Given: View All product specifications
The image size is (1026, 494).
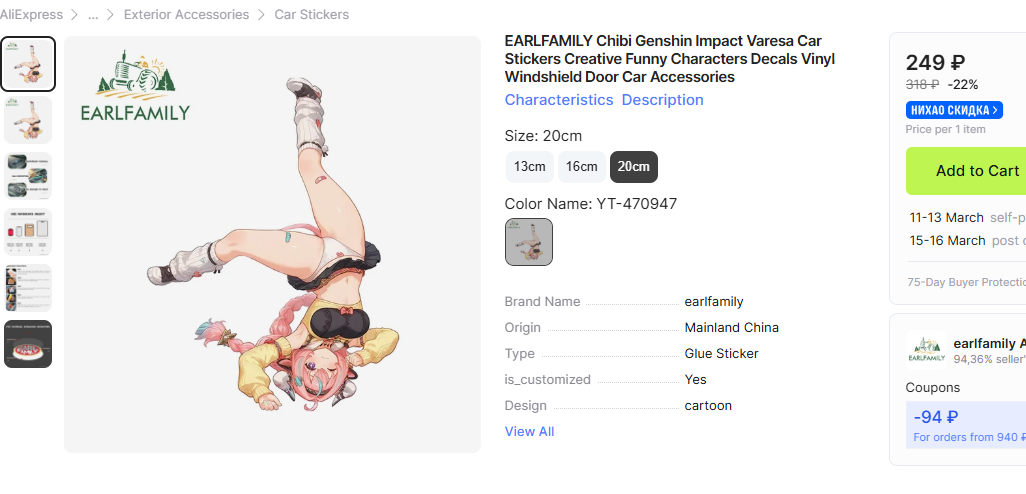Looking at the screenshot, I should 529,431.
